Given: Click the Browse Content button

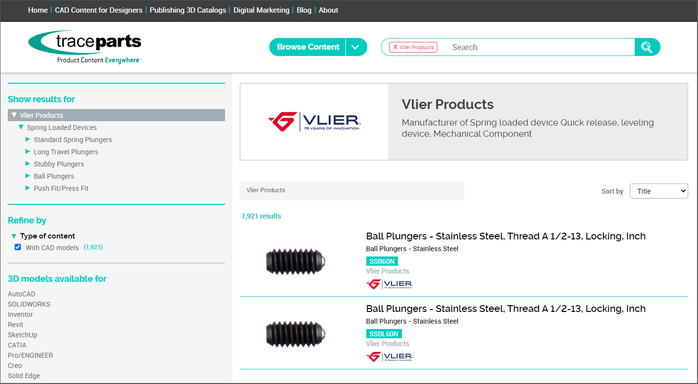Looking at the screenshot, I should pos(308,47).
